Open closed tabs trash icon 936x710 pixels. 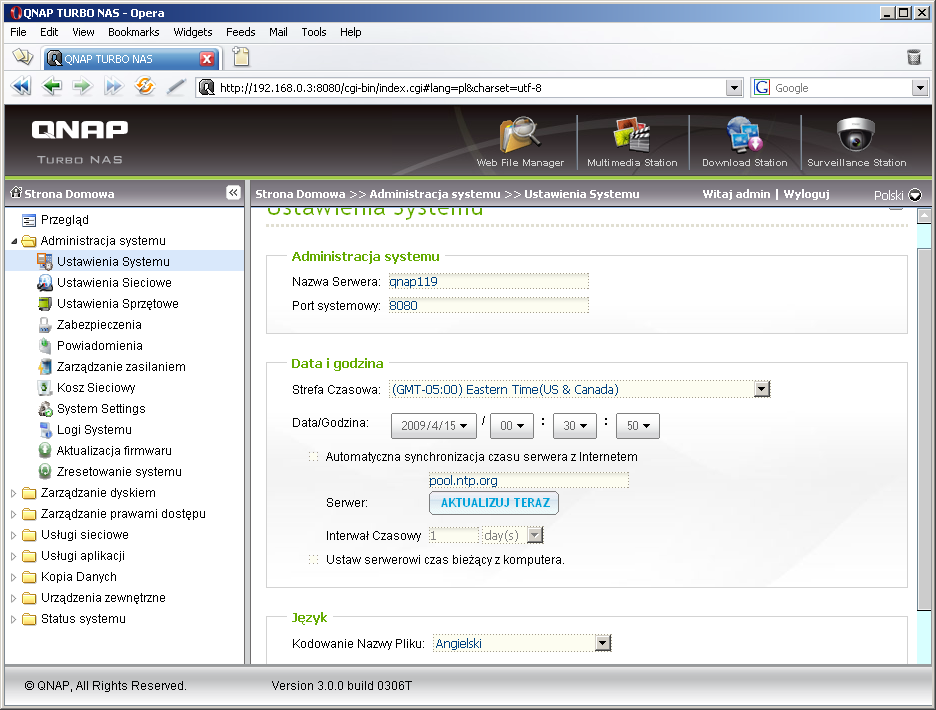pyautogui.click(x=914, y=57)
